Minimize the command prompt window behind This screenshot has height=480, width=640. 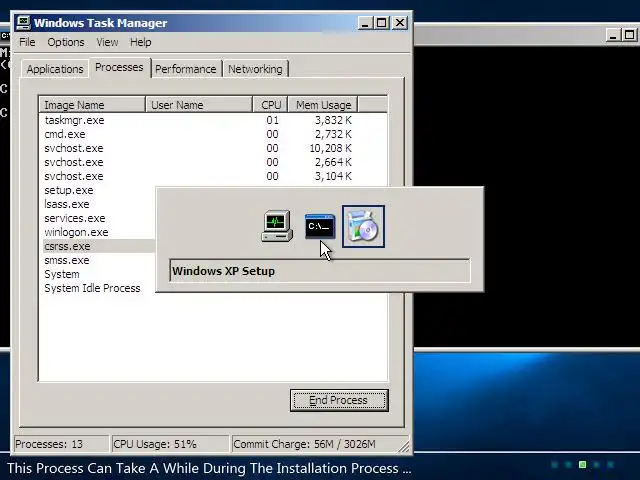612,35
